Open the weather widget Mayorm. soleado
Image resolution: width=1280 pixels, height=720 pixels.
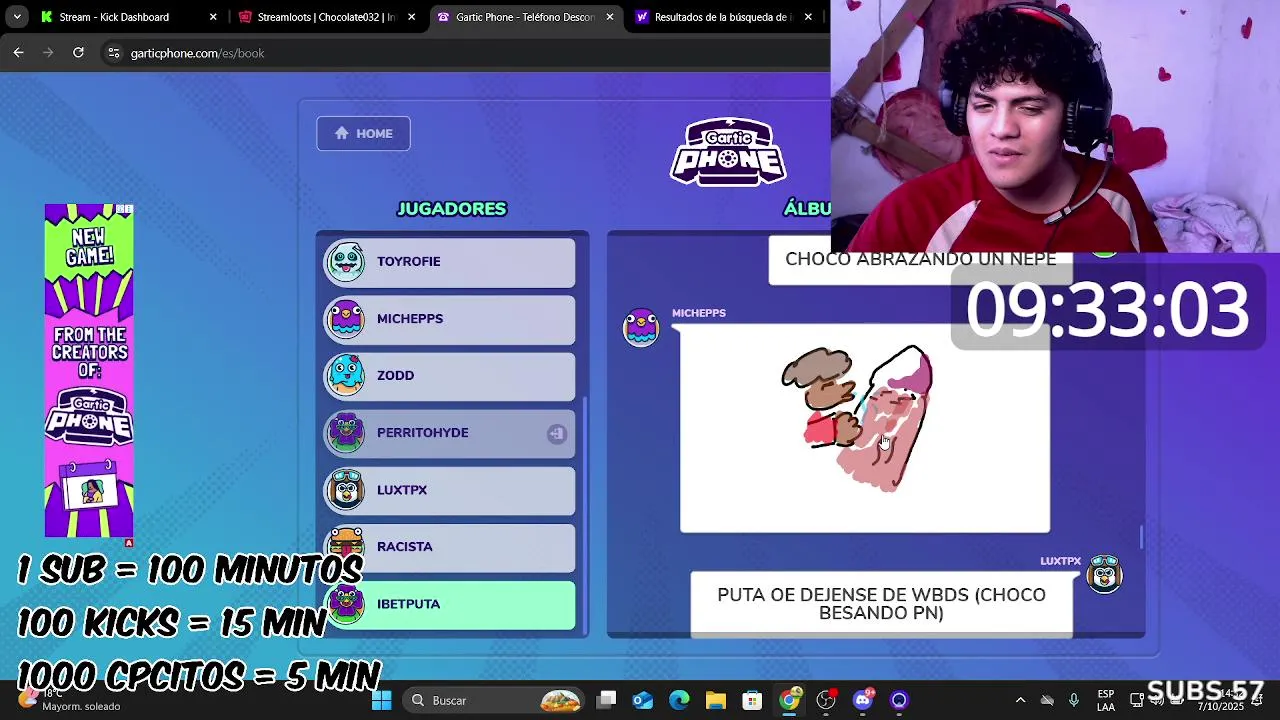point(72,700)
